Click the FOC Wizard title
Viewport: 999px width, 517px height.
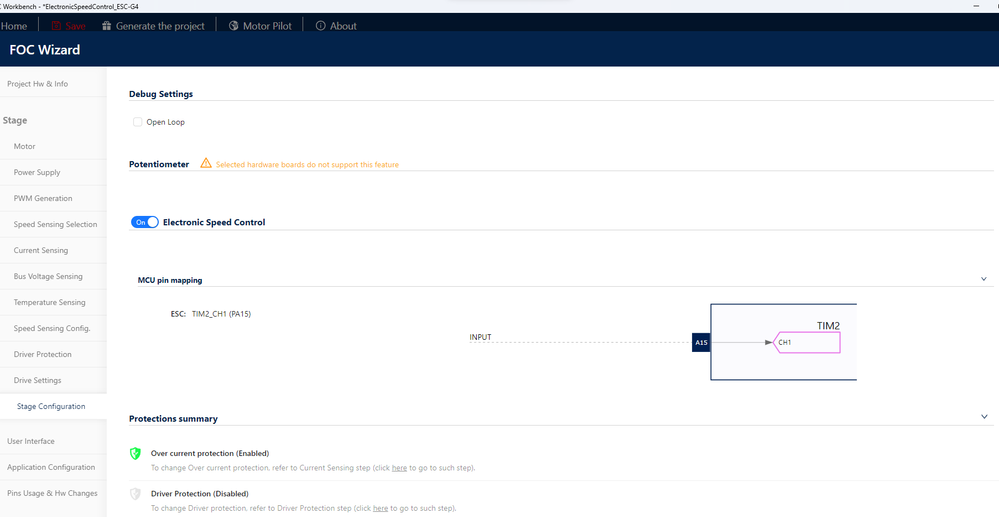click(45, 49)
